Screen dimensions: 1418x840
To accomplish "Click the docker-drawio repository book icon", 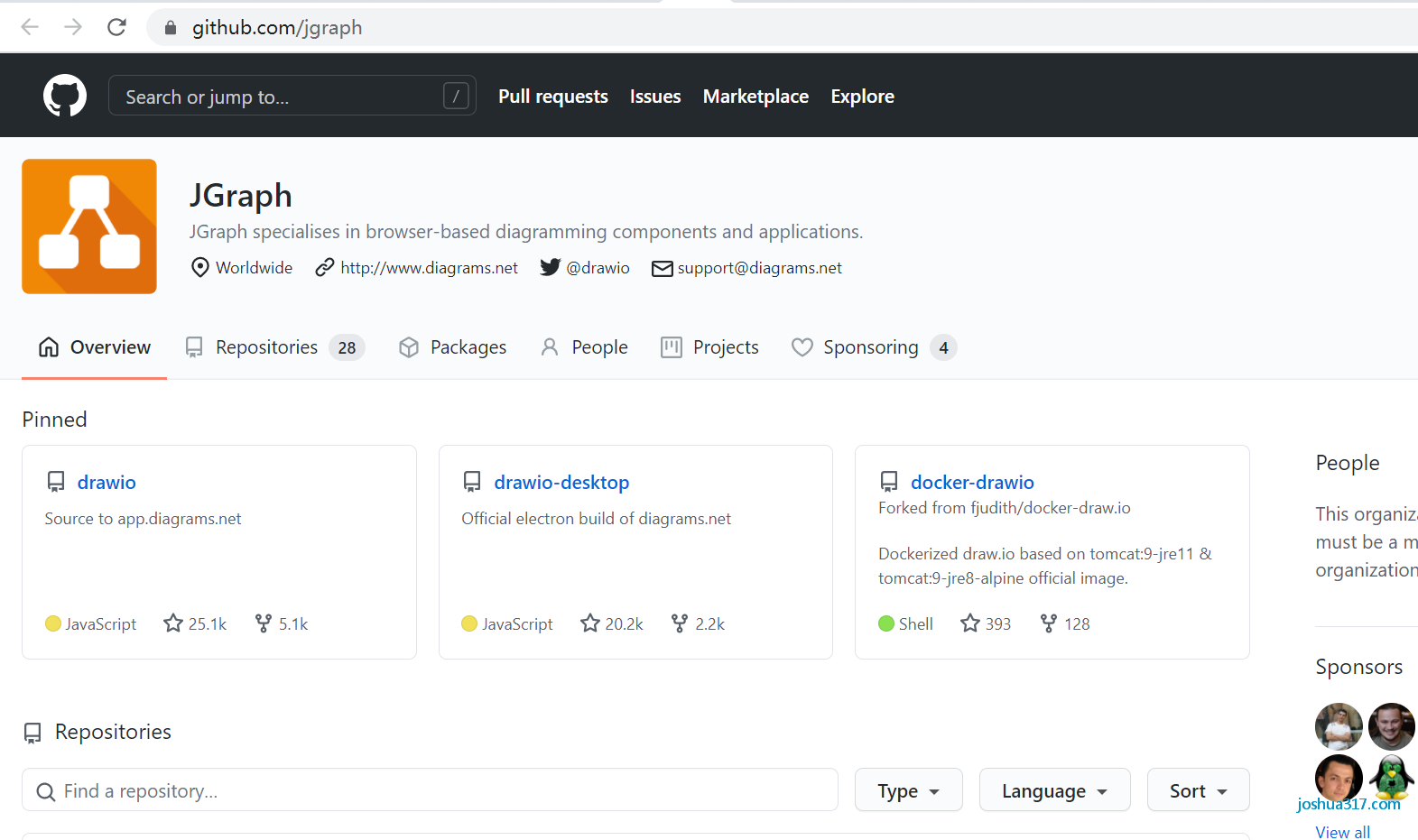I will coord(889,482).
